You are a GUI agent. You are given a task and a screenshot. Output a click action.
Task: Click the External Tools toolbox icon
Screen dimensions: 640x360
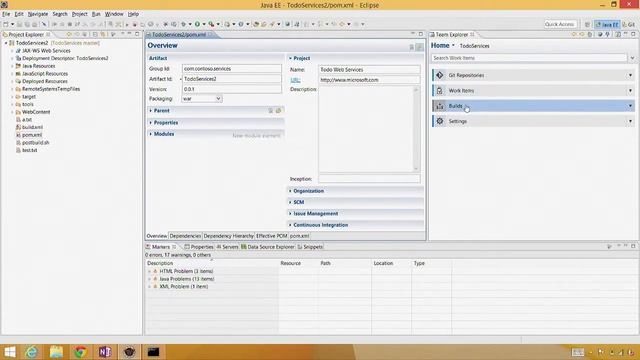[211, 24]
